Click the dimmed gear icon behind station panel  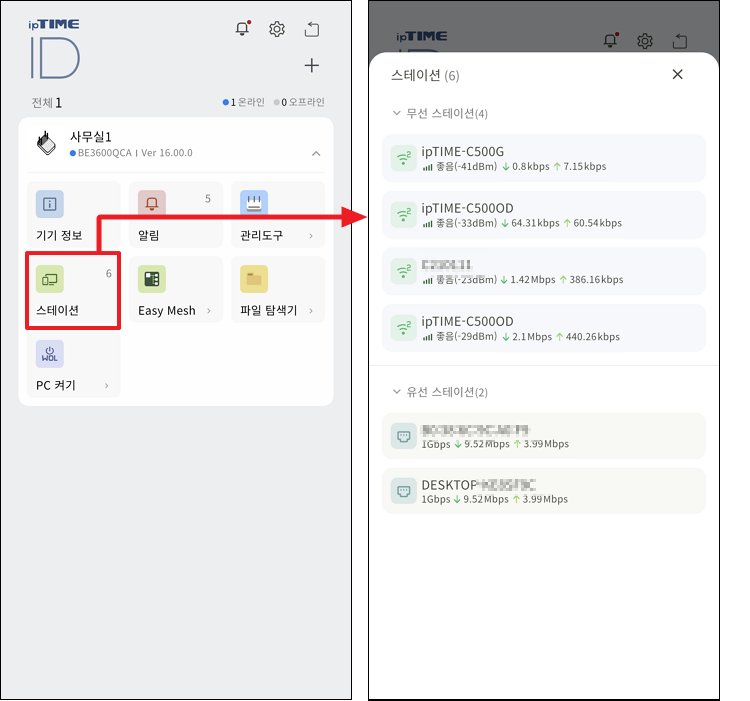[645, 41]
